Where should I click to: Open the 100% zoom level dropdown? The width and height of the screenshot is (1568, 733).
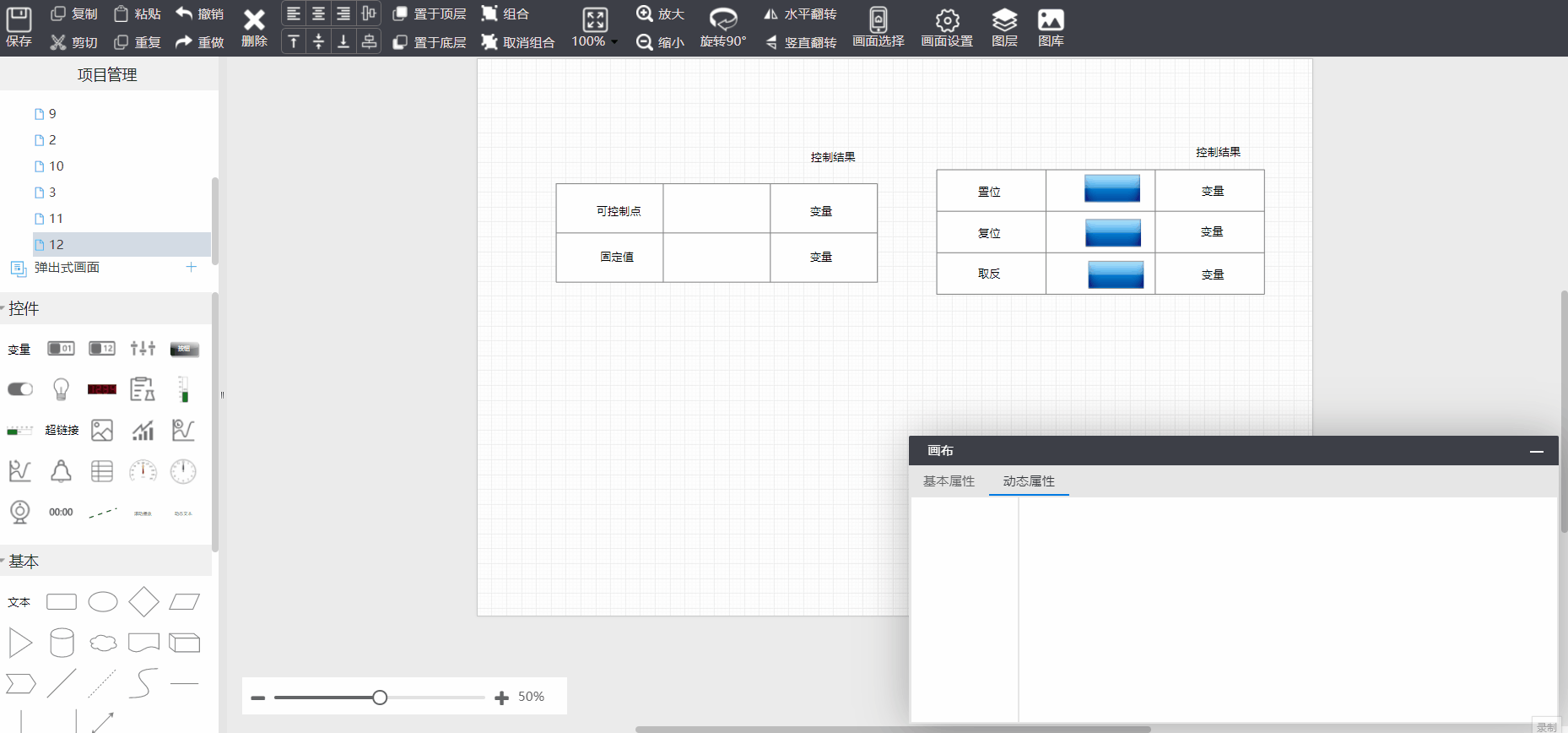coord(595,41)
